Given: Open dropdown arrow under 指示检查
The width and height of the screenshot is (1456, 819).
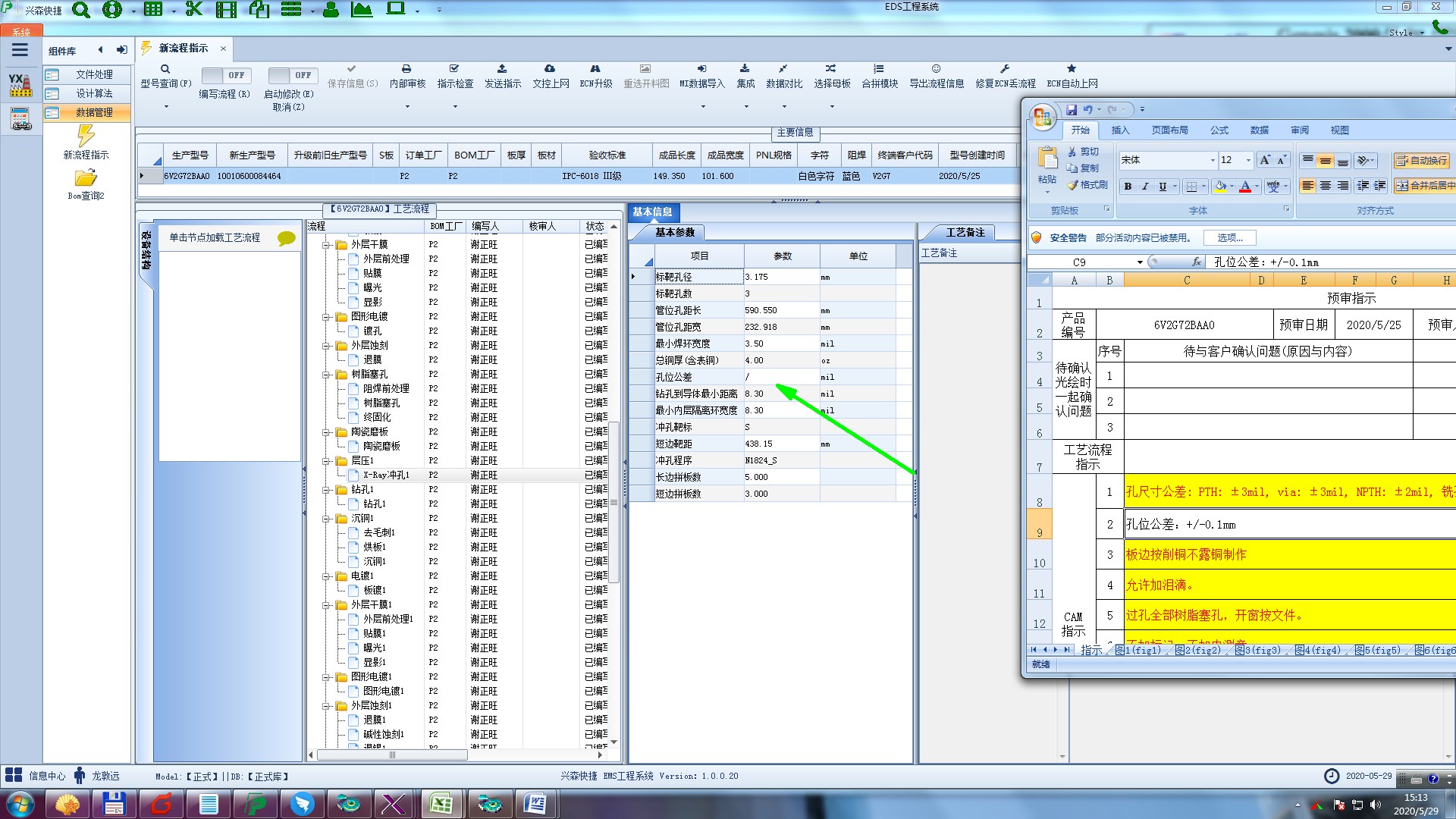Looking at the screenshot, I should pos(455,107).
